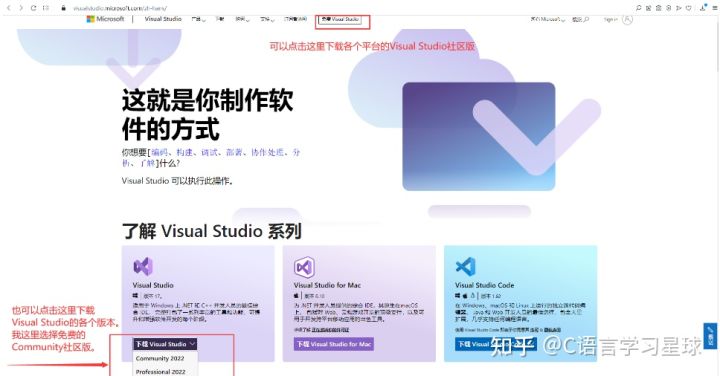Click the 编码 link in the hero text
The width and height of the screenshot is (720, 376).
[160, 152]
